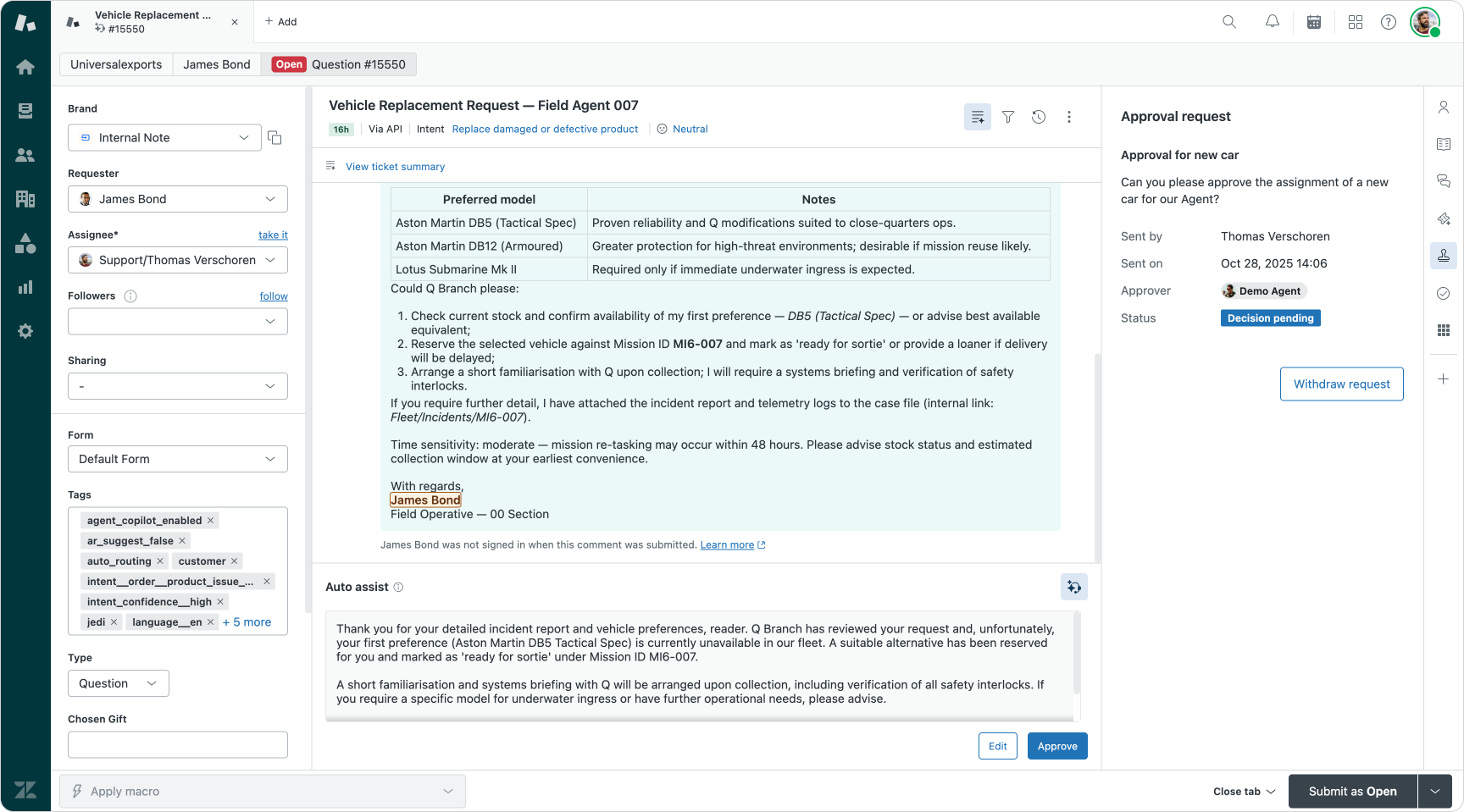Expand the Submit as Open options arrow

pos(1435,792)
